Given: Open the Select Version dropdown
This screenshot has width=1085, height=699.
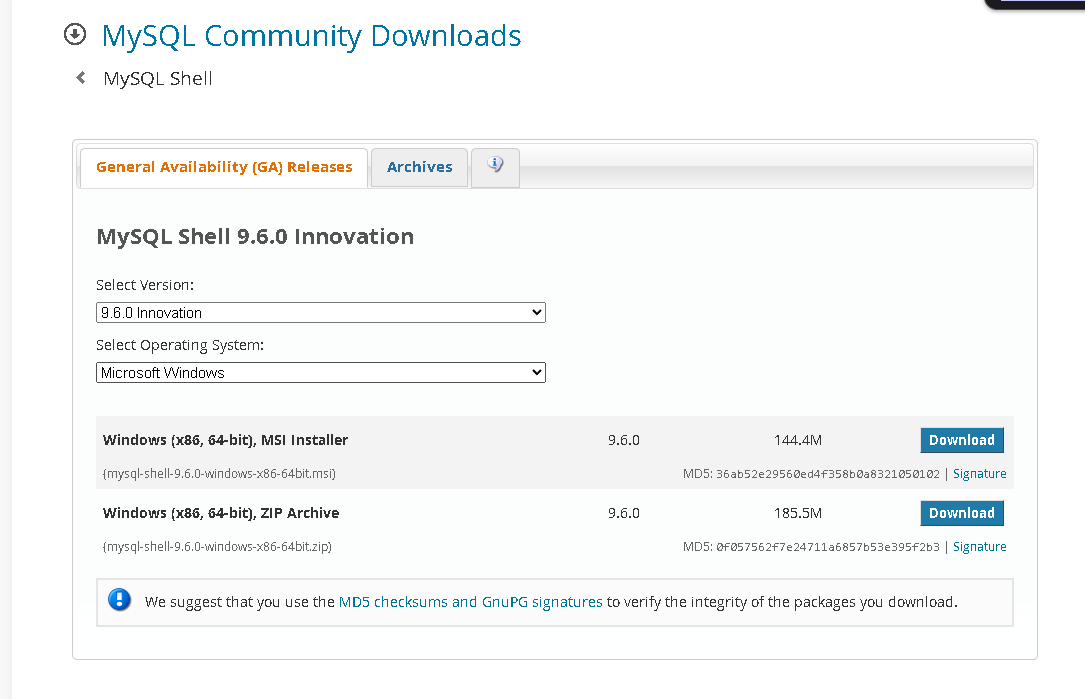Looking at the screenshot, I should [321, 313].
